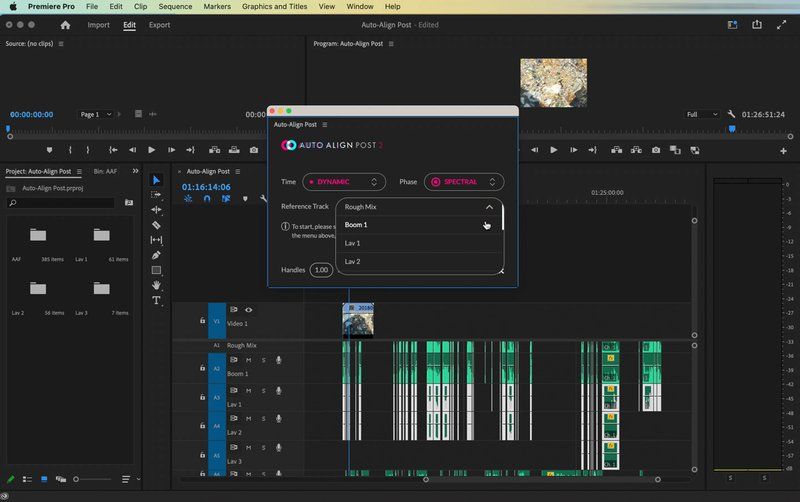Select the Rectangle tool
800x502 pixels.
click(156, 270)
